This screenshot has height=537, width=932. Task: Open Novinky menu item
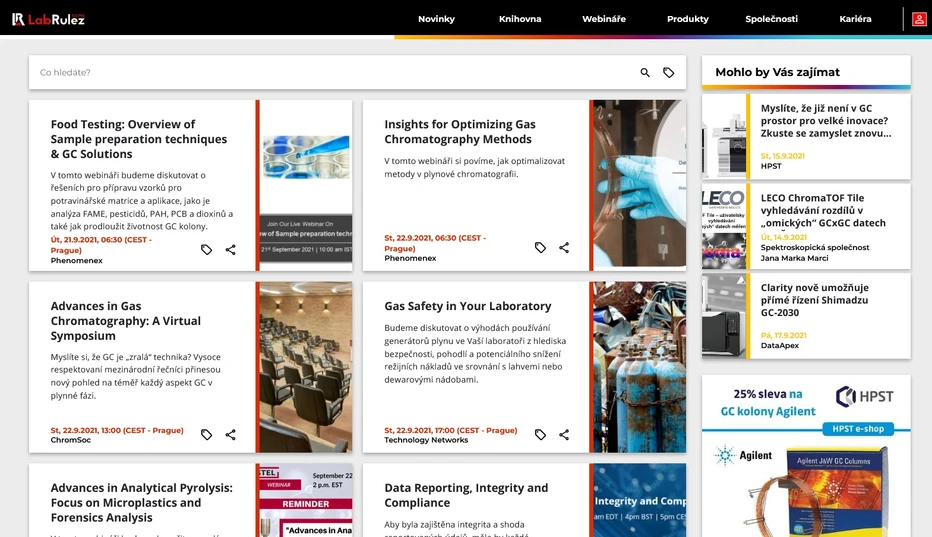(x=436, y=19)
